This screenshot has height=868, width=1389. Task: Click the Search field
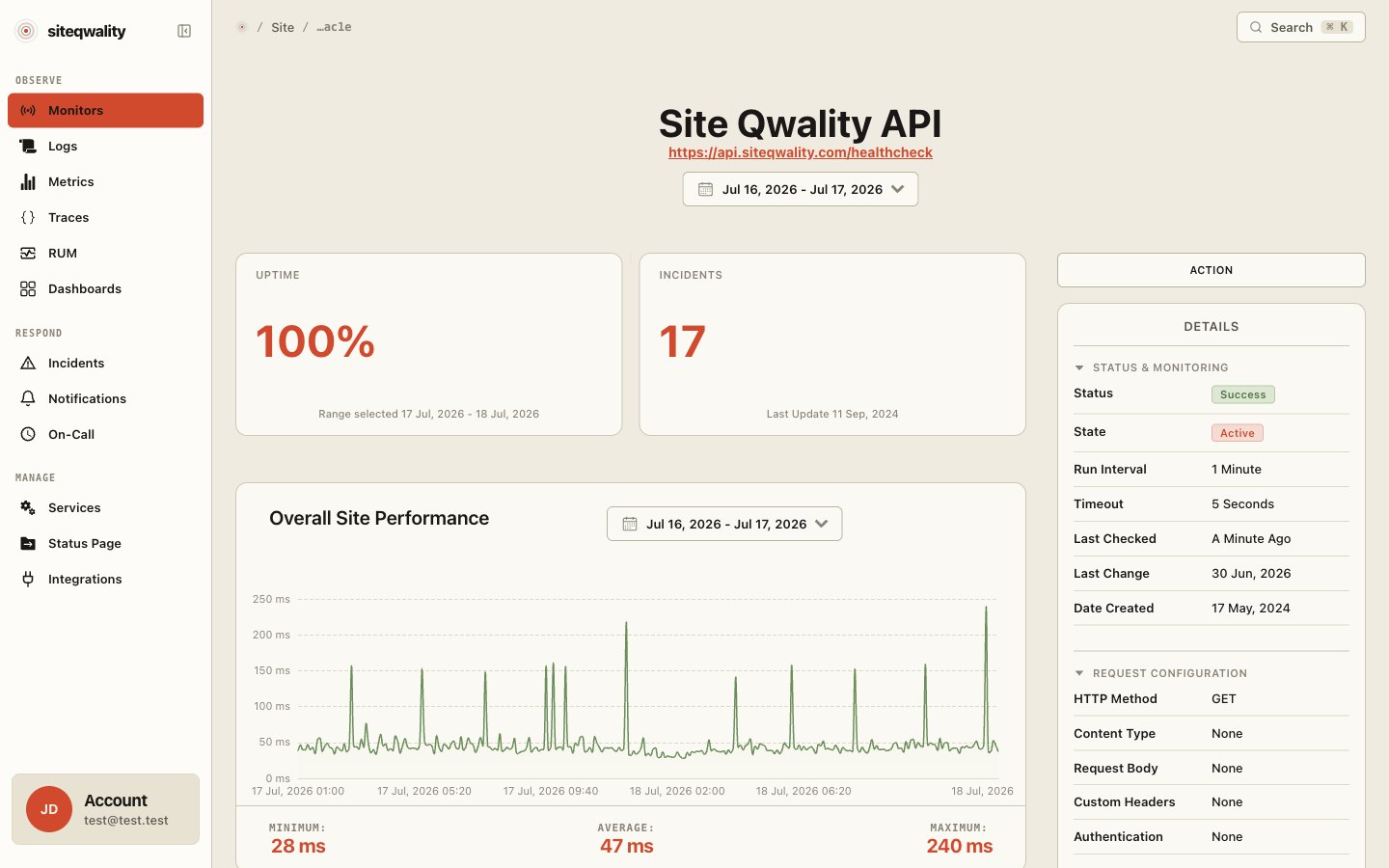tap(1301, 27)
